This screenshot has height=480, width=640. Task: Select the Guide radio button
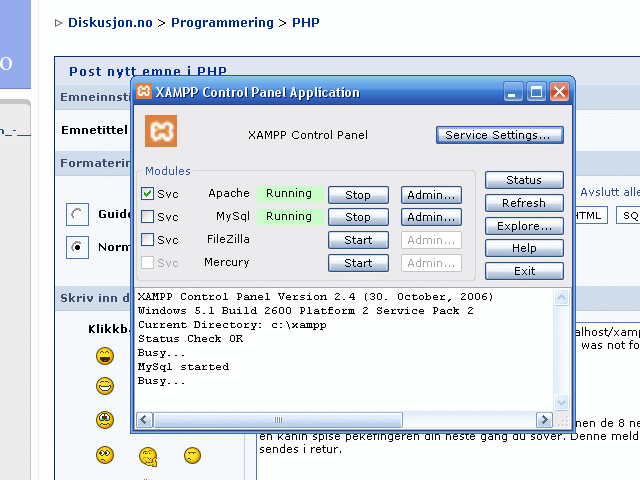click(77, 214)
